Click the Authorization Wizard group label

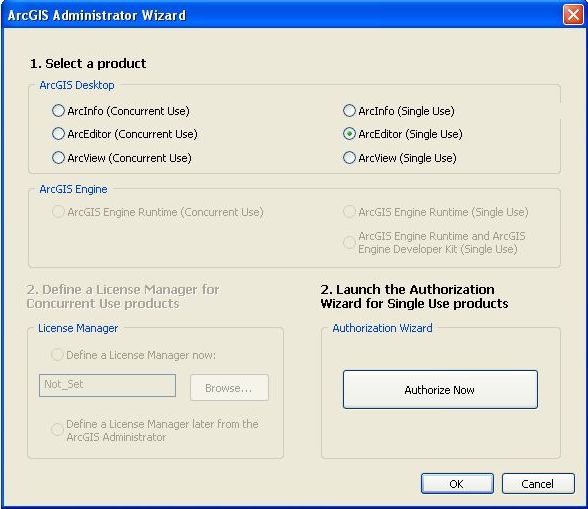pyautogui.click(x=382, y=328)
